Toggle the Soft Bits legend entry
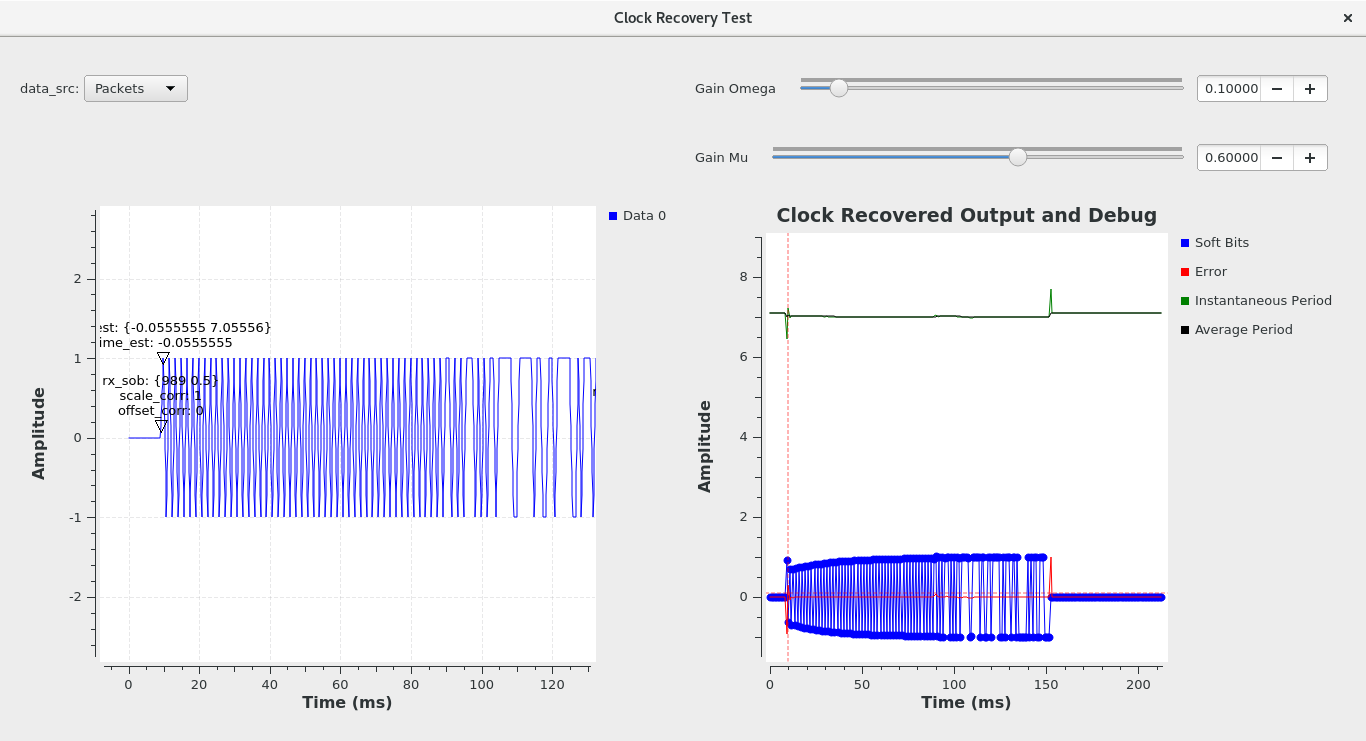Screen dimensions: 1366x741 [x=1215, y=243]
